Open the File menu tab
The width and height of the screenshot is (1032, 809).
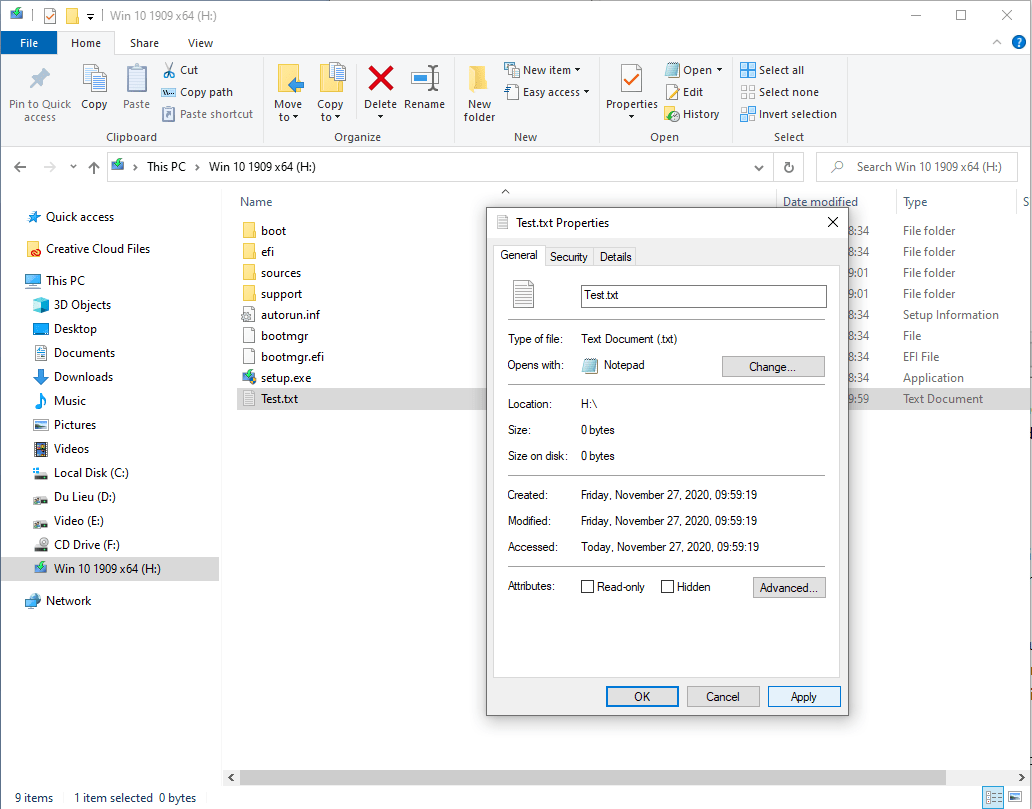tap(29, 43)
